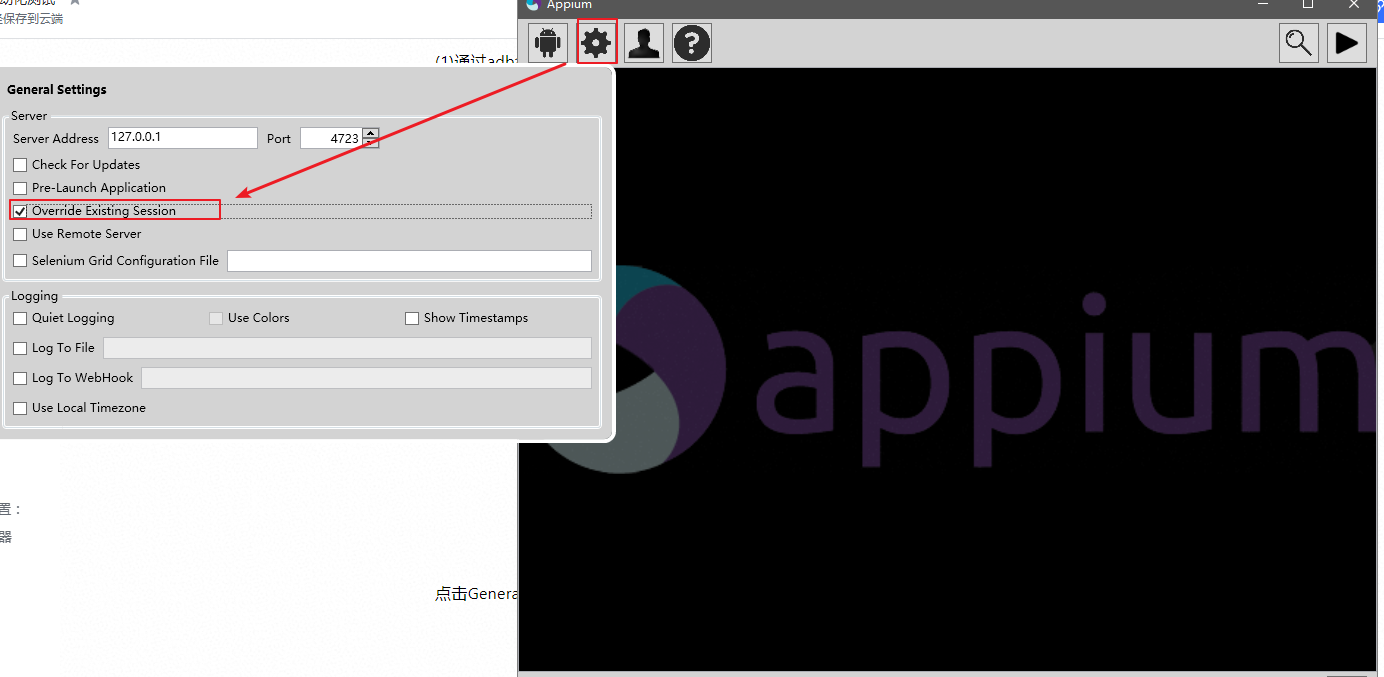
Task: Uncheck Override Existing Session
Action: (20, 211)
